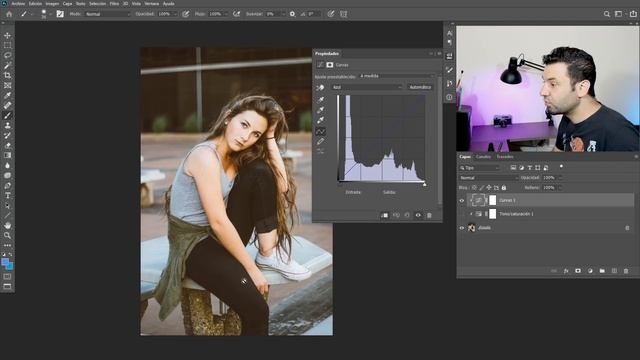Select the Gradient tool

(7, 155)
